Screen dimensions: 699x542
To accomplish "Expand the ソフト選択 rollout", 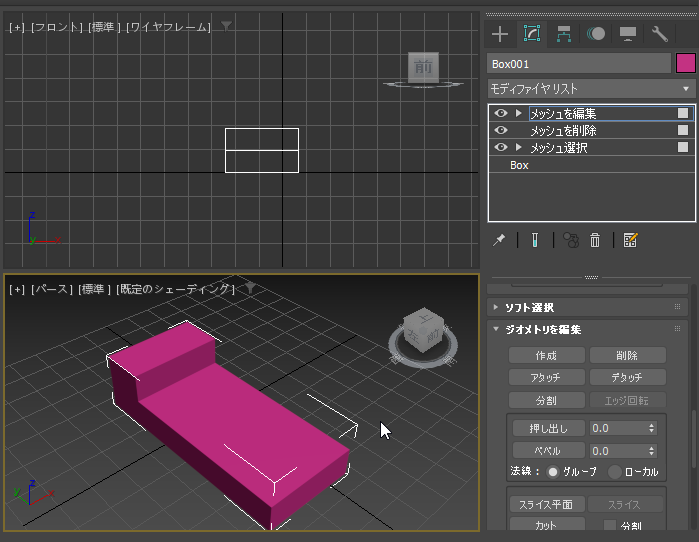I will pos(529,308).
